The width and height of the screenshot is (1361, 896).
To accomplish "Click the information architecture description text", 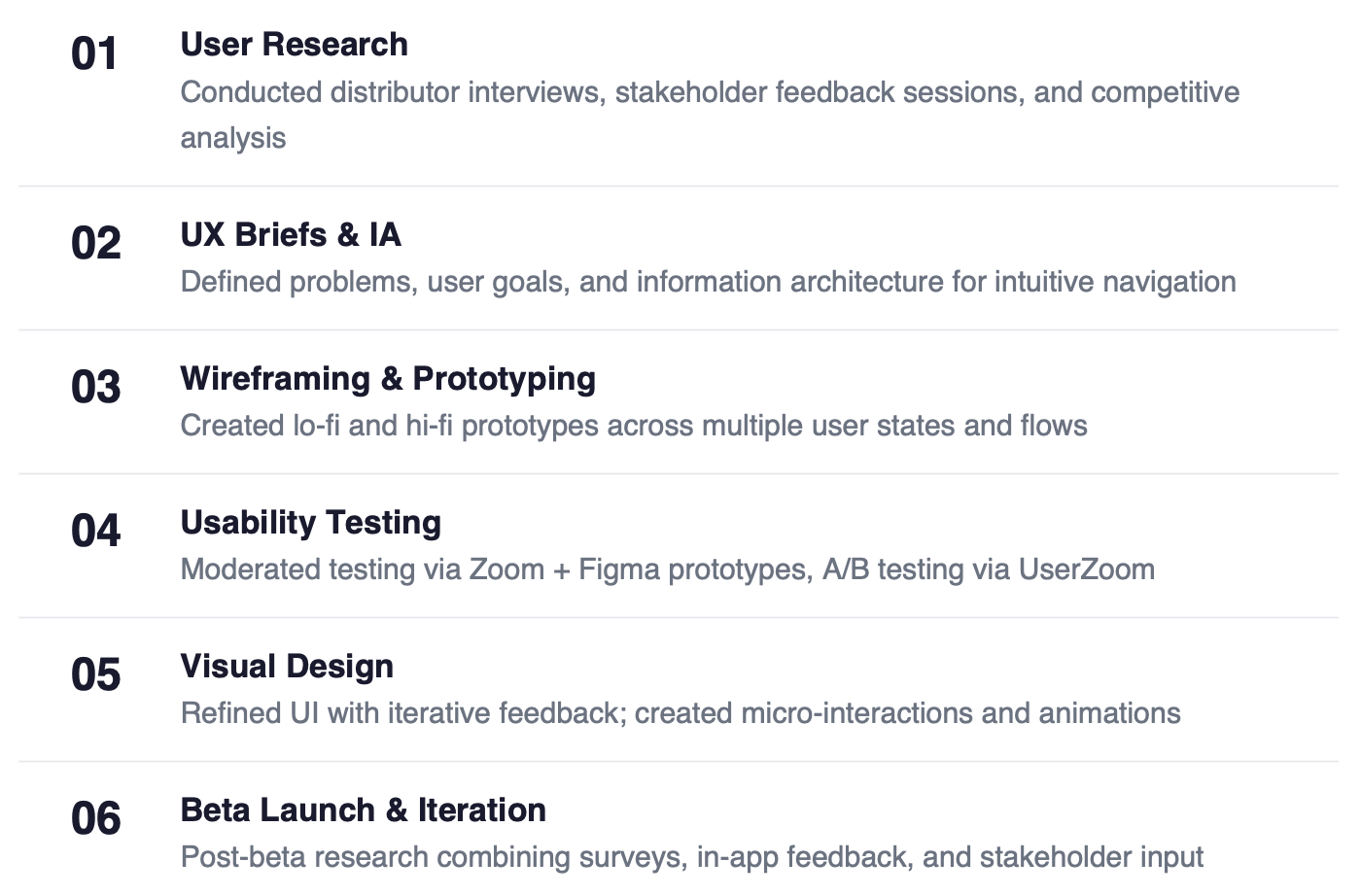I will click(708, 282).
